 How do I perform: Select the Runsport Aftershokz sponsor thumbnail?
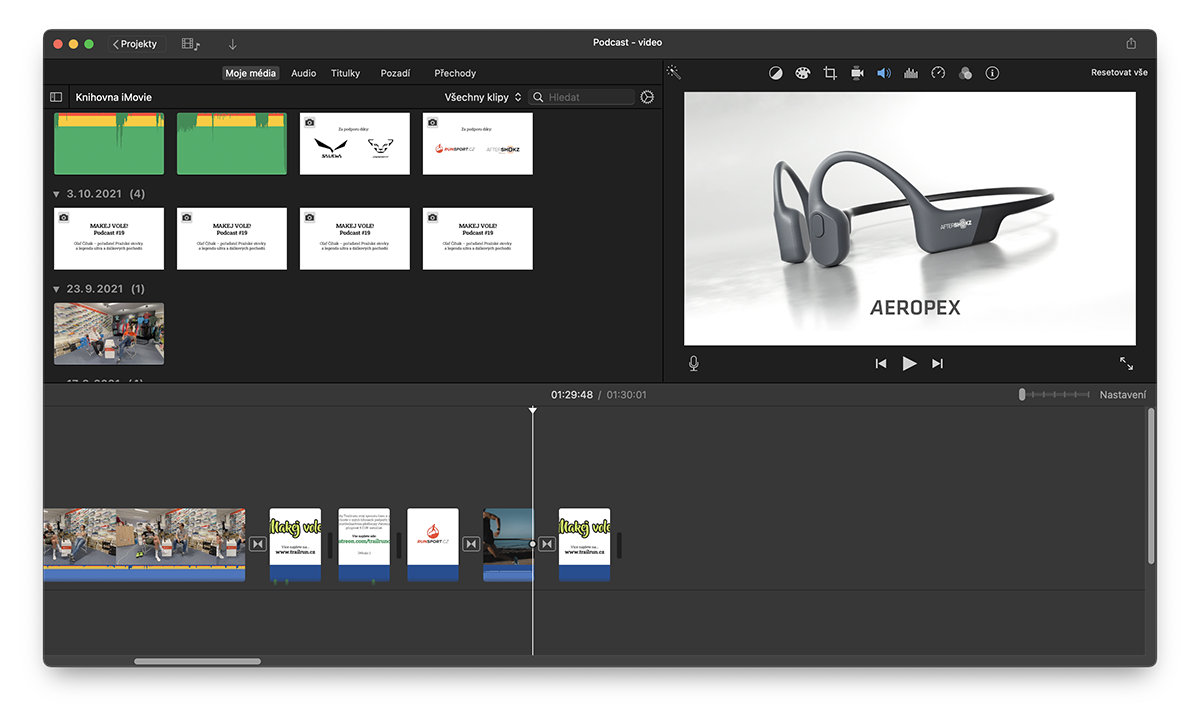(x=478, y=143)
